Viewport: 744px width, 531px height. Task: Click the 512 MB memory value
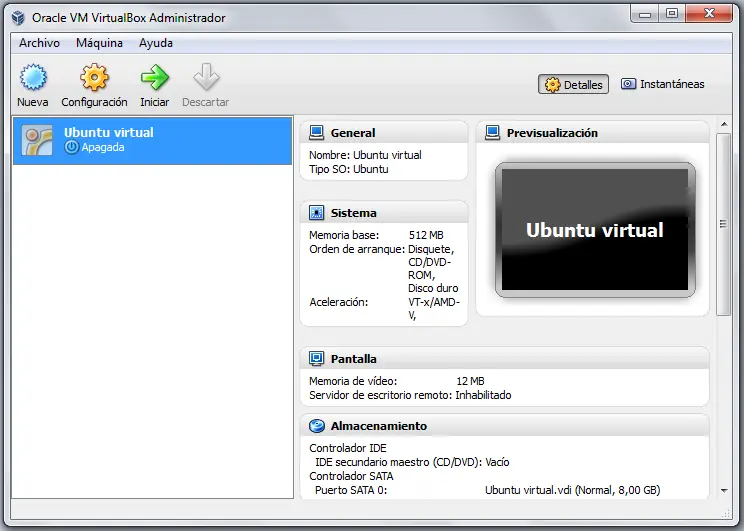(x=426, y=235)
